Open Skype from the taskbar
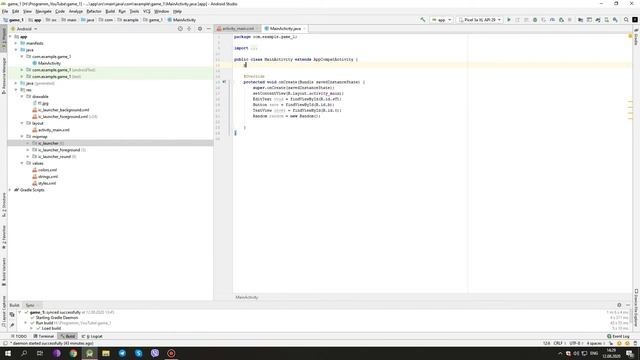640x360 pixels. [x=138, y=353]
